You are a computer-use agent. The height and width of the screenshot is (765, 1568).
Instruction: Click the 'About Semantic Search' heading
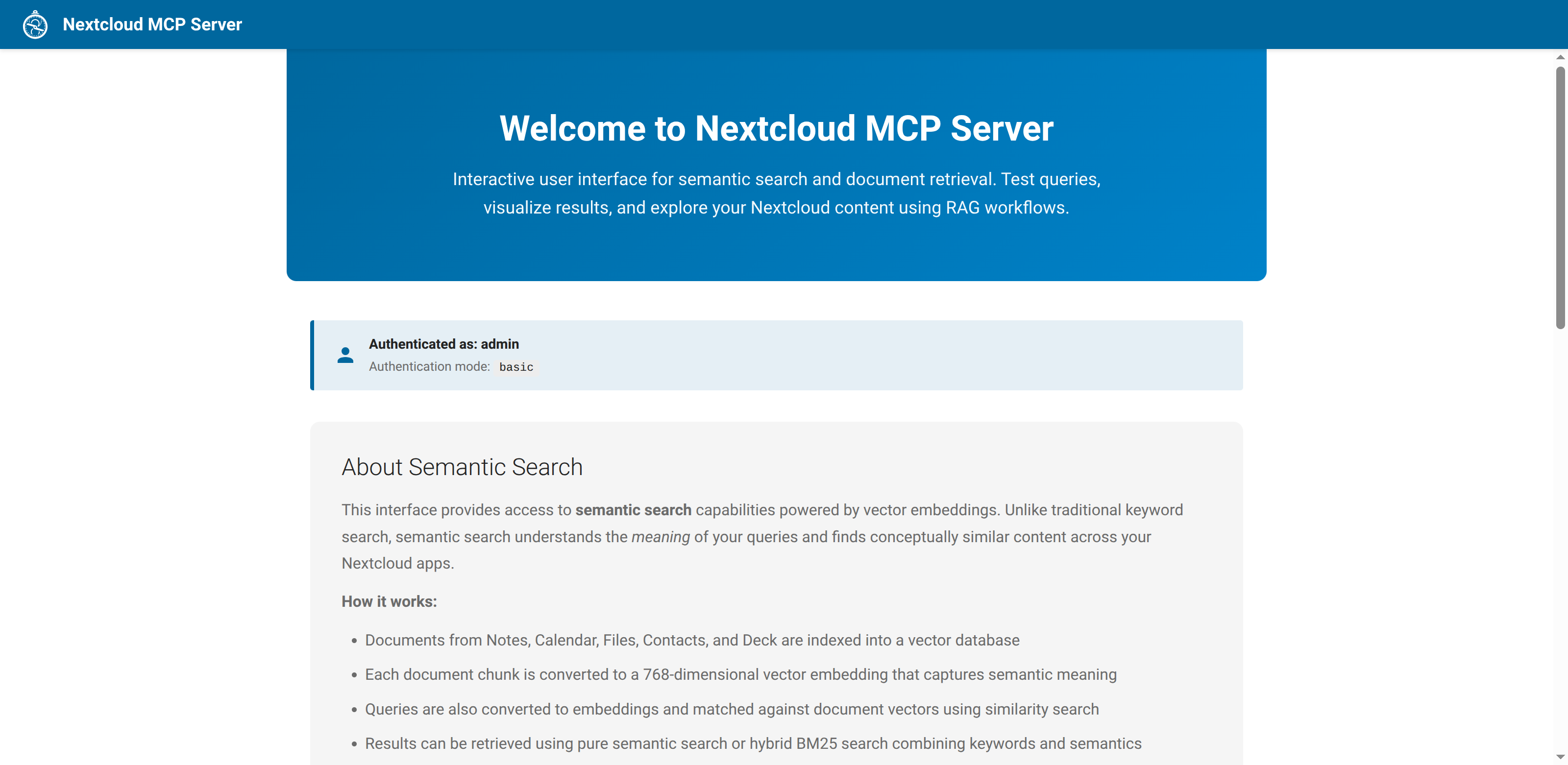462,467
